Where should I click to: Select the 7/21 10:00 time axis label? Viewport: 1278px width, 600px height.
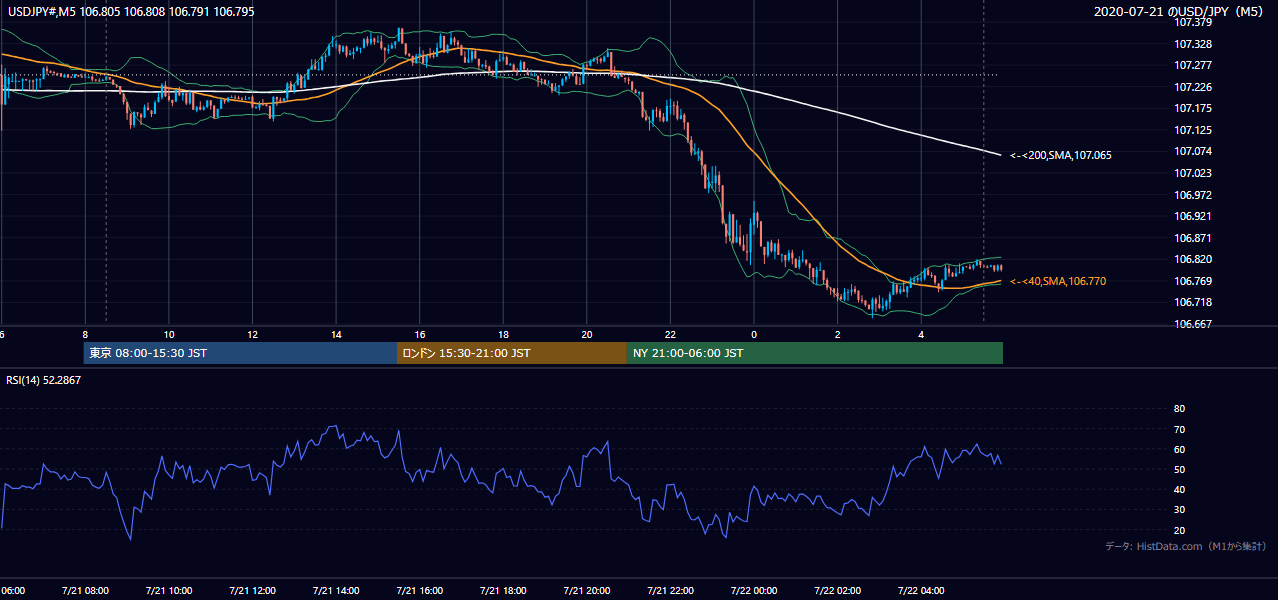point(169,590)
